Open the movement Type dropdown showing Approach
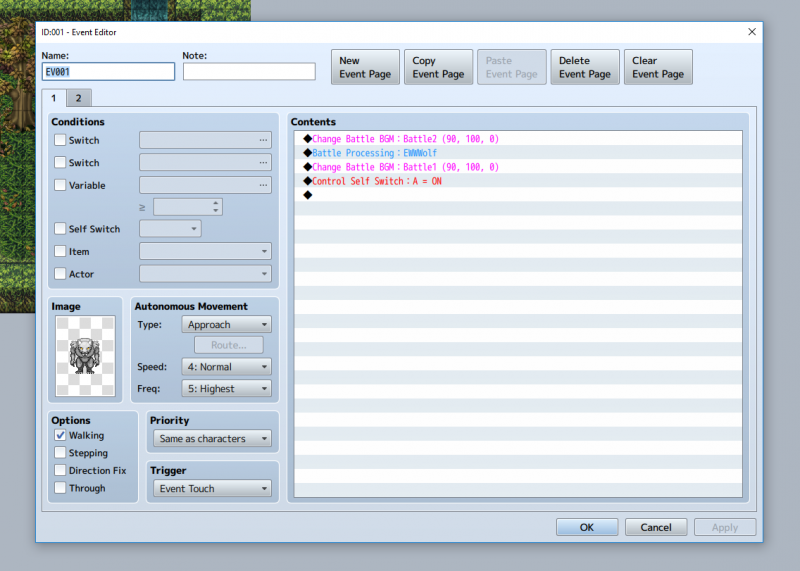 click(x=227, y=325)
